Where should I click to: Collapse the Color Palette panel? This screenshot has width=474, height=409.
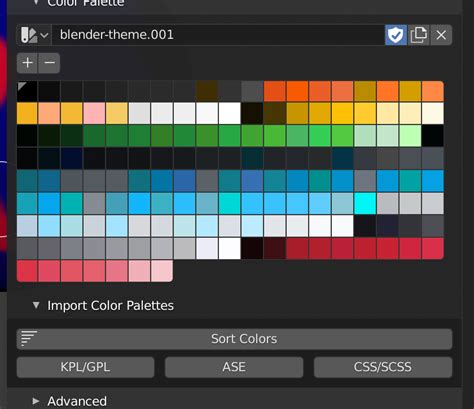tap(36, 3)
